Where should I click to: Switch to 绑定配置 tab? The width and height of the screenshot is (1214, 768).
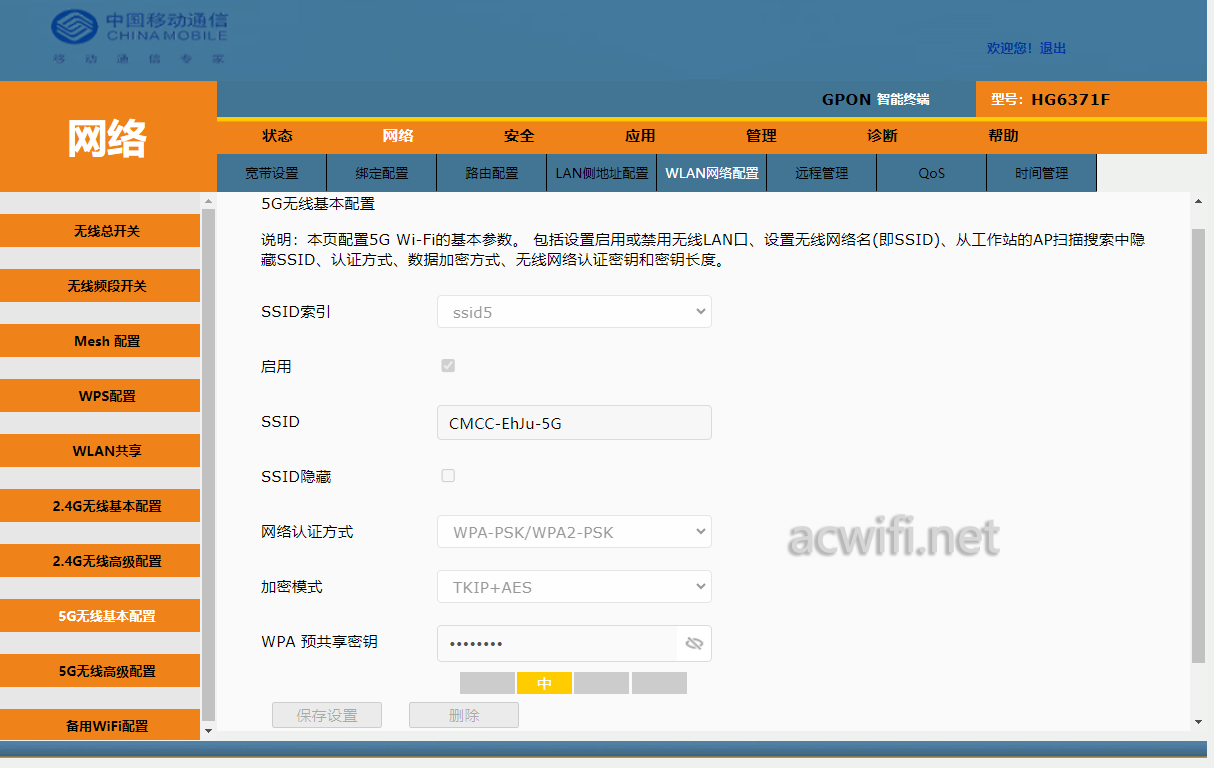(x=382, y=173)
